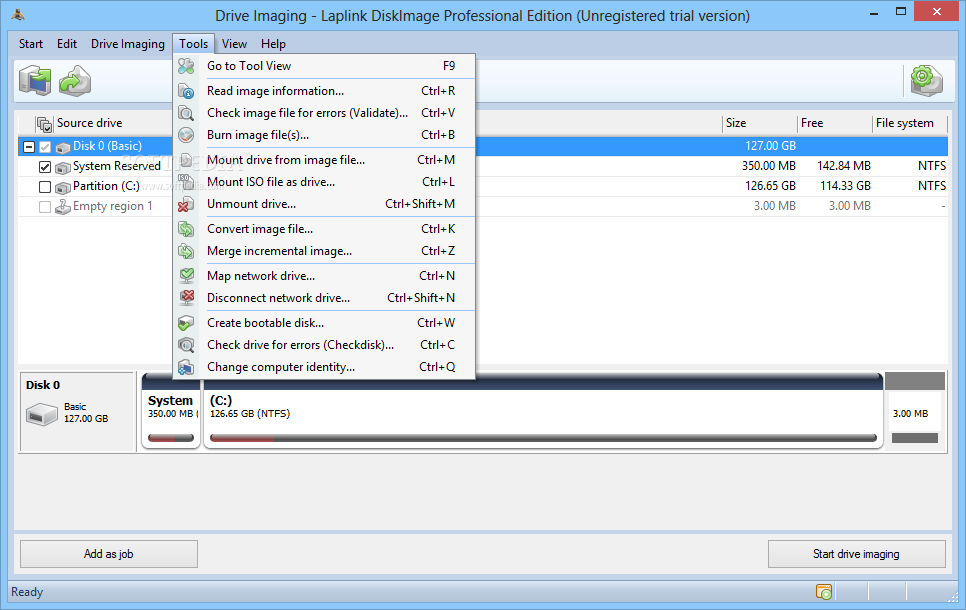Viewport: 966px width, 610px height.
Task: Check the Partition (C:) checkbox
Action: pos(45,186)
